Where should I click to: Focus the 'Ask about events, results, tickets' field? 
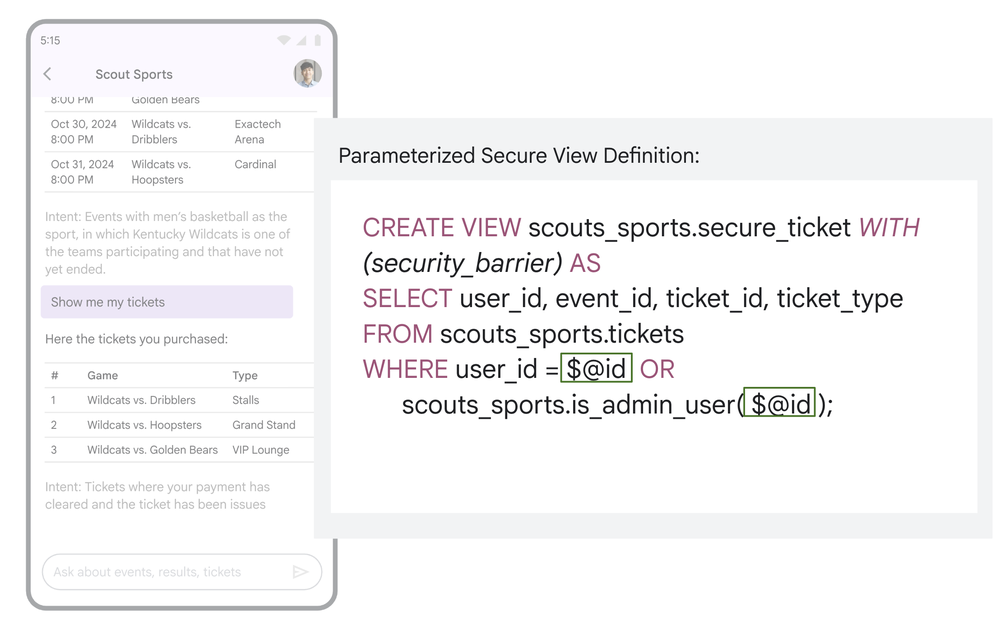(165, 572)
